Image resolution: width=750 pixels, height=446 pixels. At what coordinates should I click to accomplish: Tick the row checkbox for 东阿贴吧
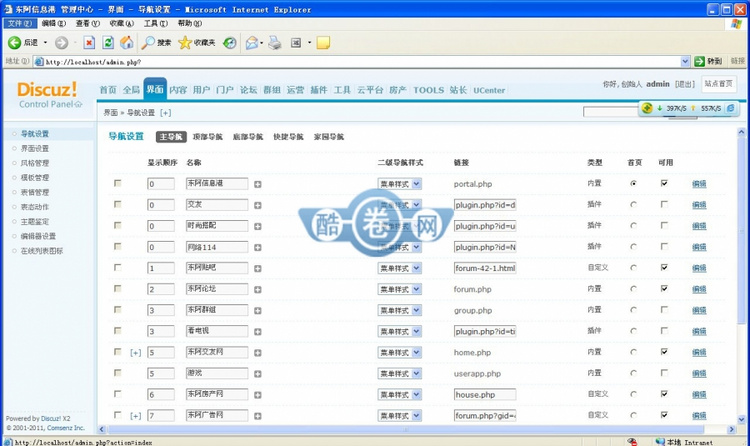pyautogui.click(x=118, y=268)
